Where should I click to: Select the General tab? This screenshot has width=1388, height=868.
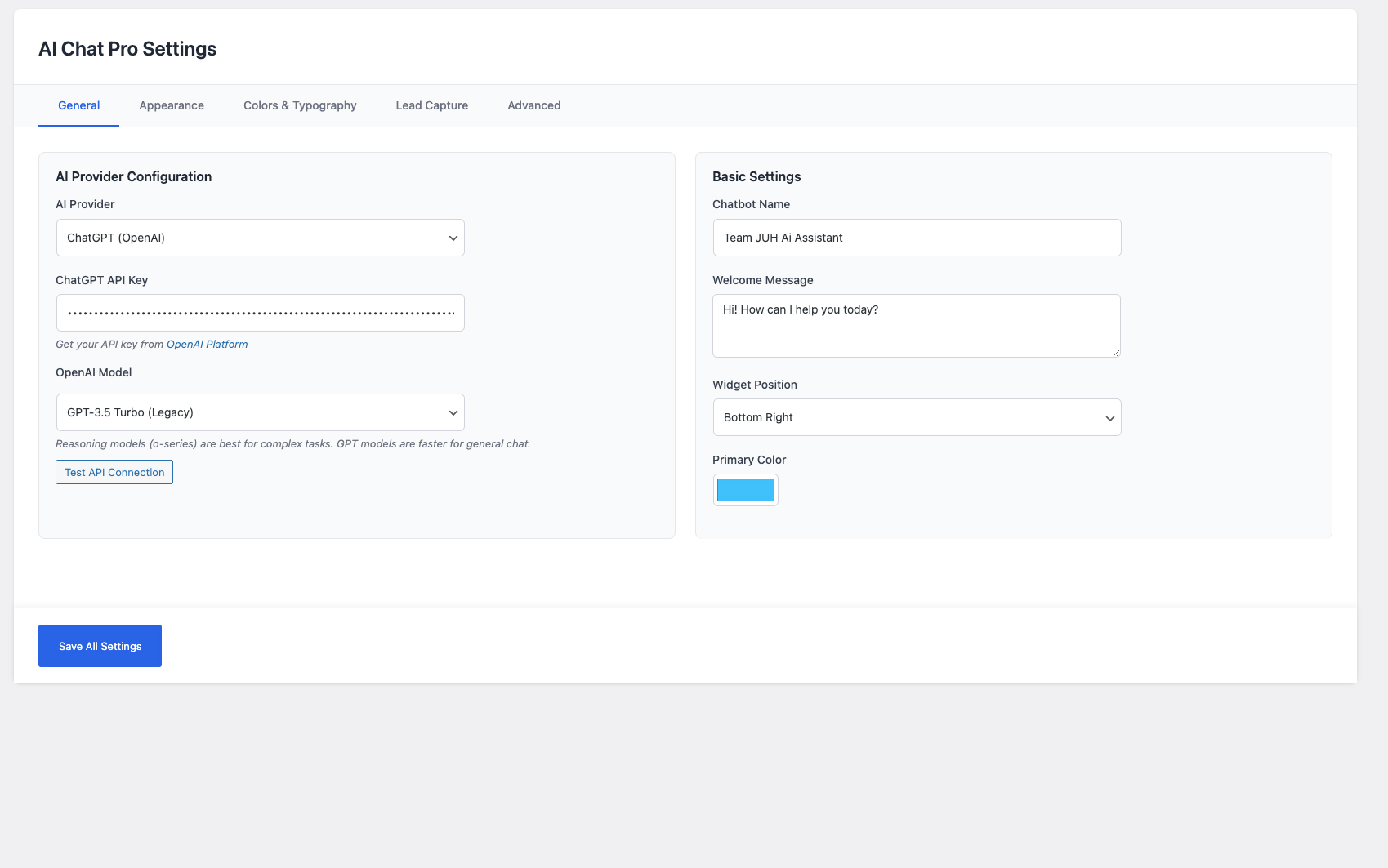[78, 105]
